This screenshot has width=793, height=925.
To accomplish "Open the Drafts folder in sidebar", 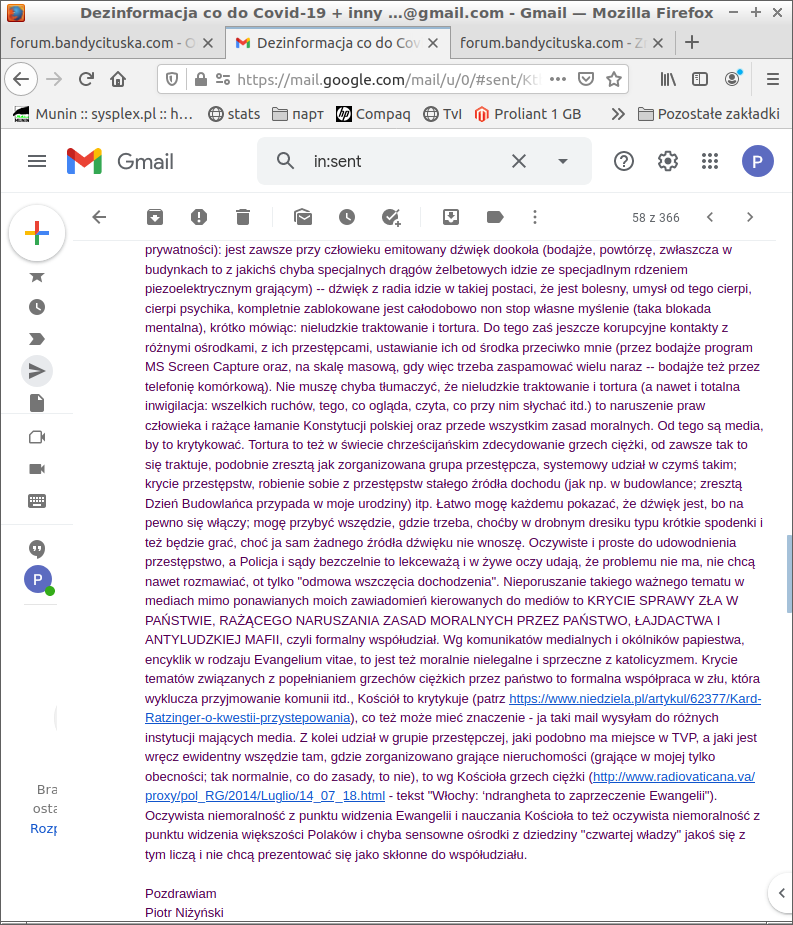I will pos(37,403).
